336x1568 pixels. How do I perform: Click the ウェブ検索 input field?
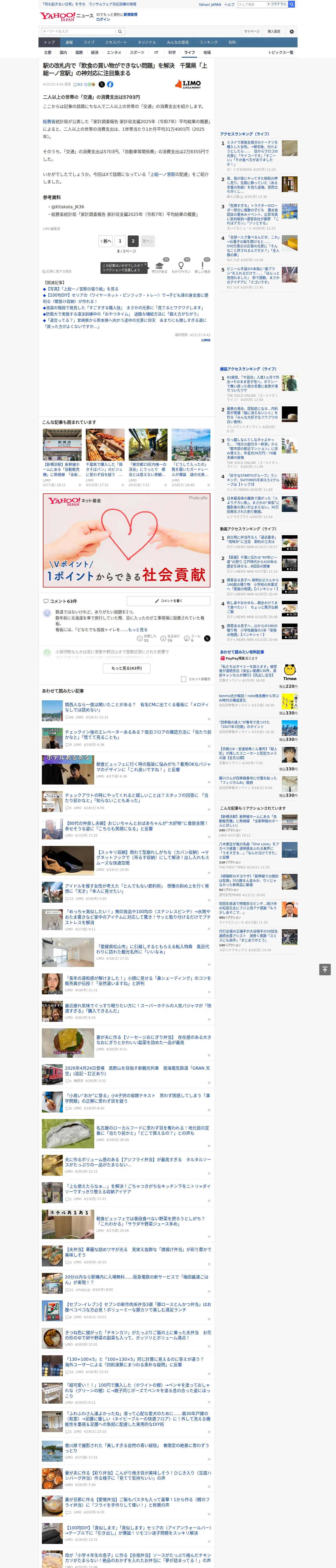click(x=252, y=4)
